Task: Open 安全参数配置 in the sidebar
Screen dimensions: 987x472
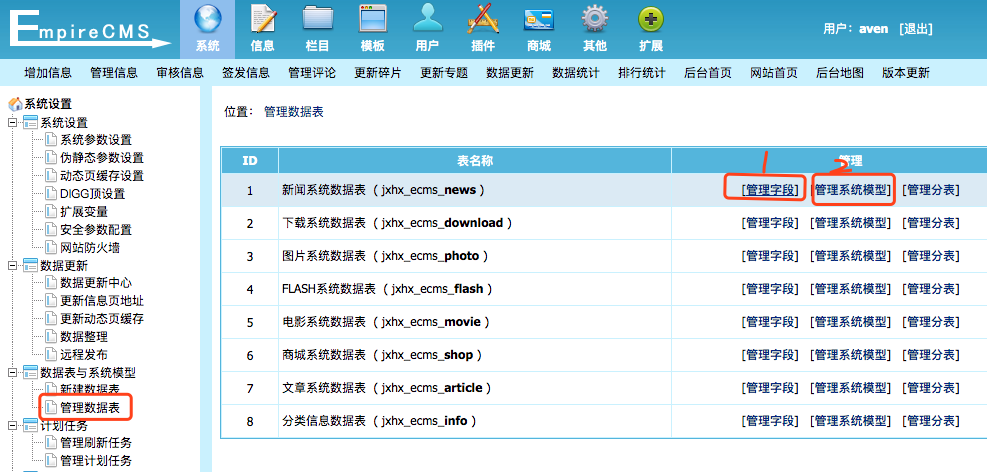Action: pos(96,230)
